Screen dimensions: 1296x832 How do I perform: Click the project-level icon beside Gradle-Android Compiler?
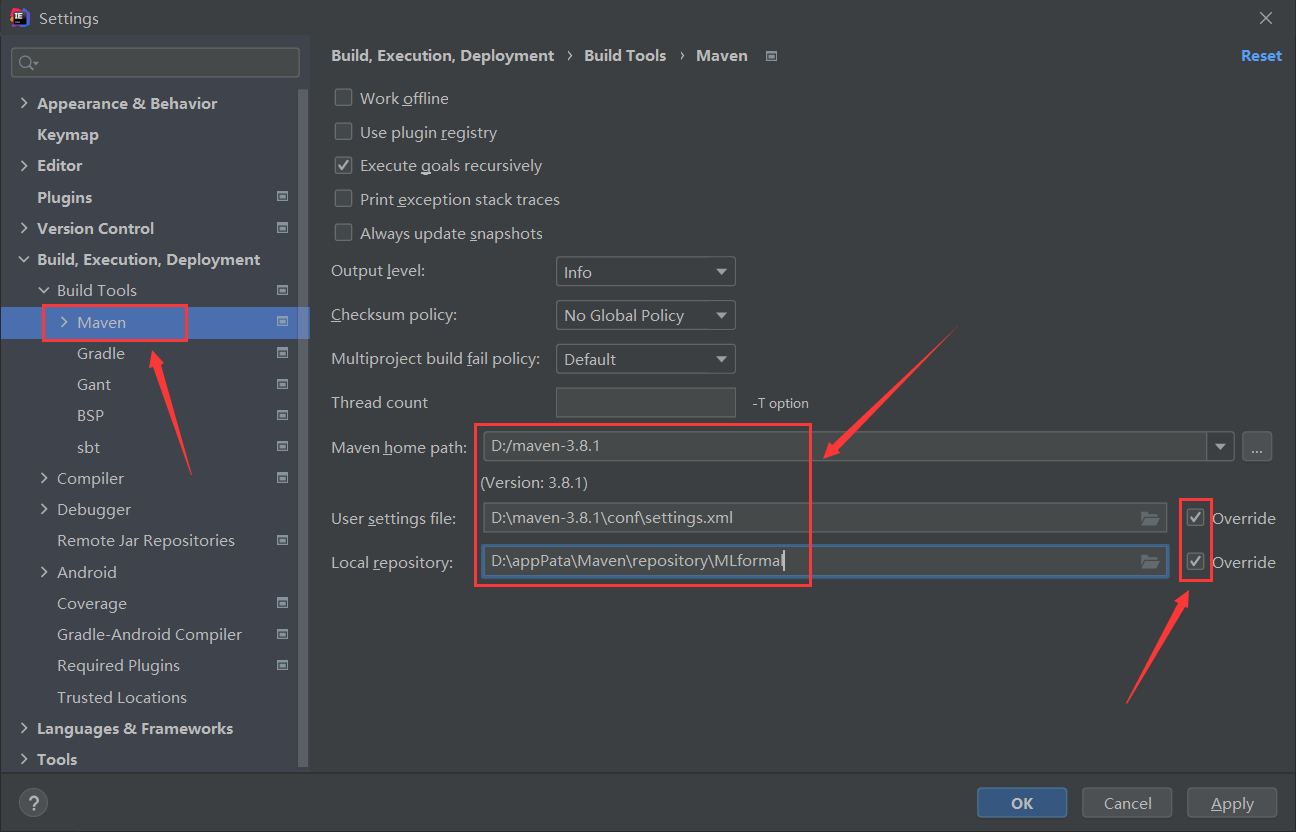[282, 634]
